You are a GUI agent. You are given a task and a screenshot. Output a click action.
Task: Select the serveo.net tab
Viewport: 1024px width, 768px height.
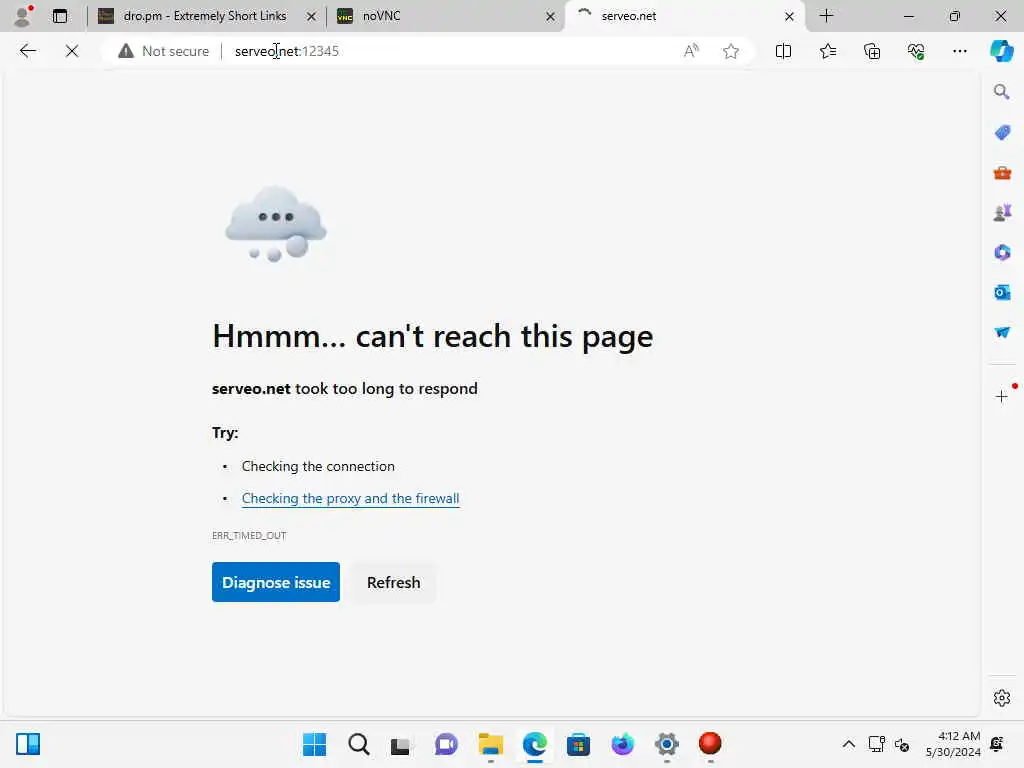[x=684, y=16]
